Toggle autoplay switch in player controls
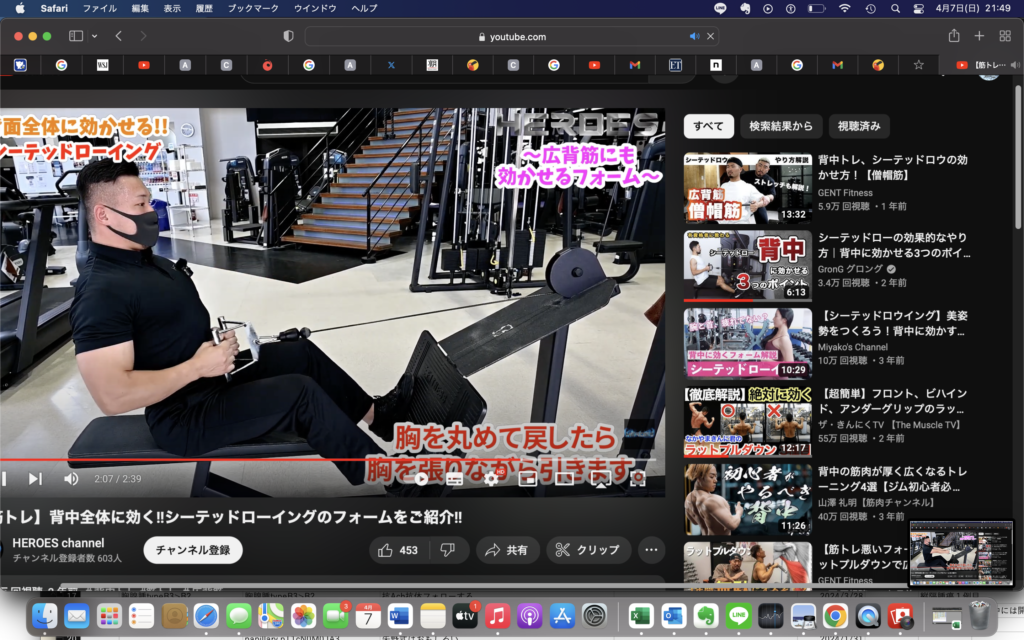The image size is (1024, 640). (420, 479)
